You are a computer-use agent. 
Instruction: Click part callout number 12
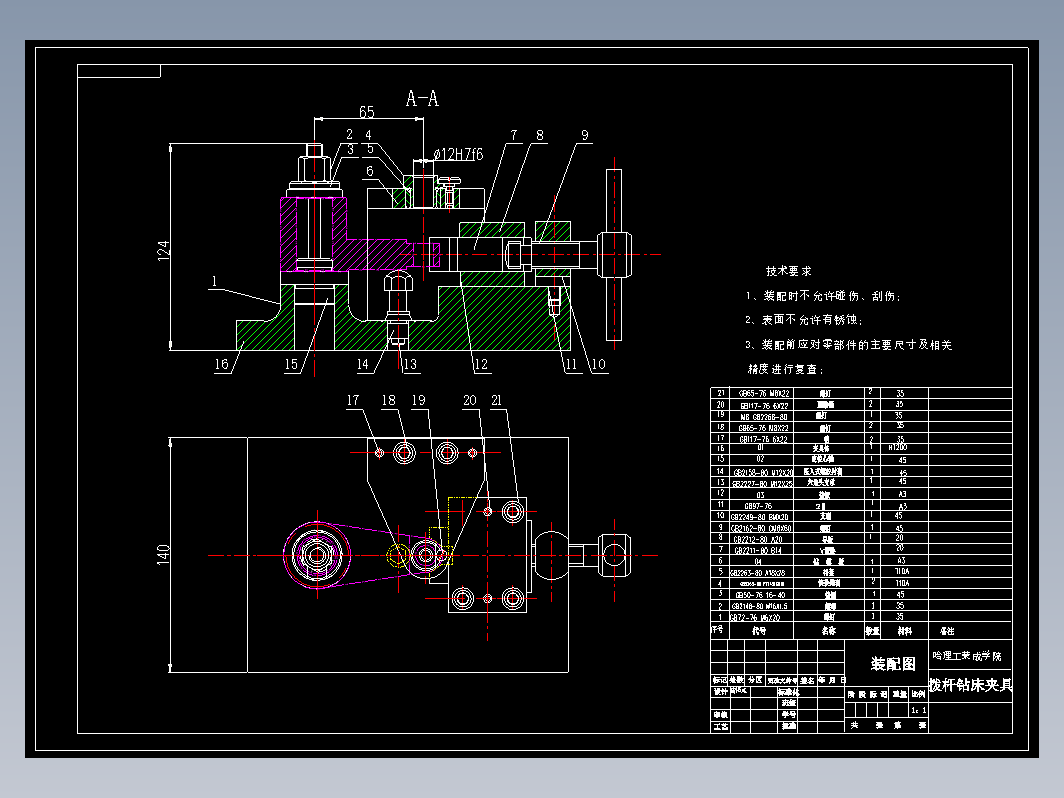[x=480, y=364]
